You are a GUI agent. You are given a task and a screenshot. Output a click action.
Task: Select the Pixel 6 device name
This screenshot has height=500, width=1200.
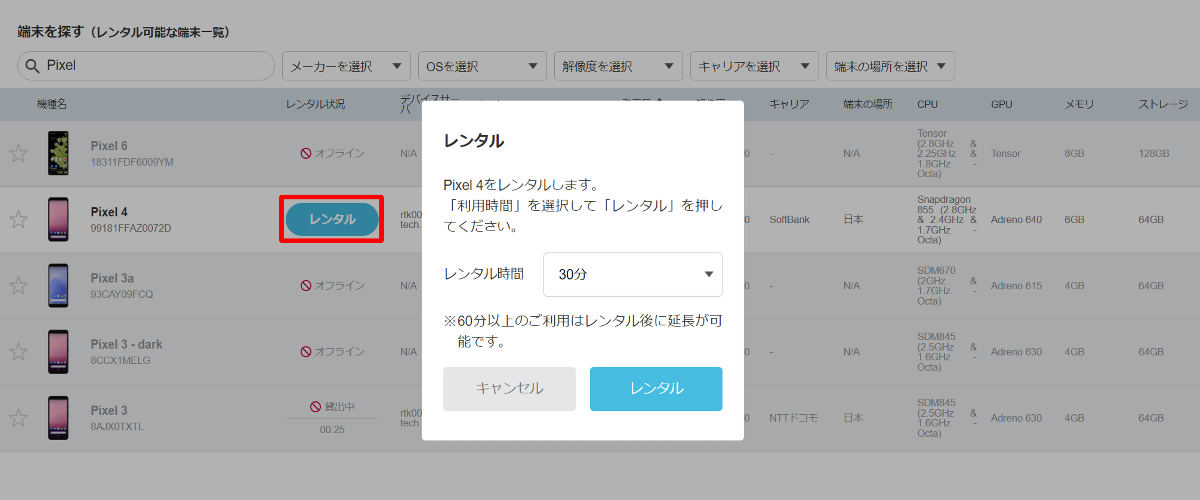tap(109, 146)
